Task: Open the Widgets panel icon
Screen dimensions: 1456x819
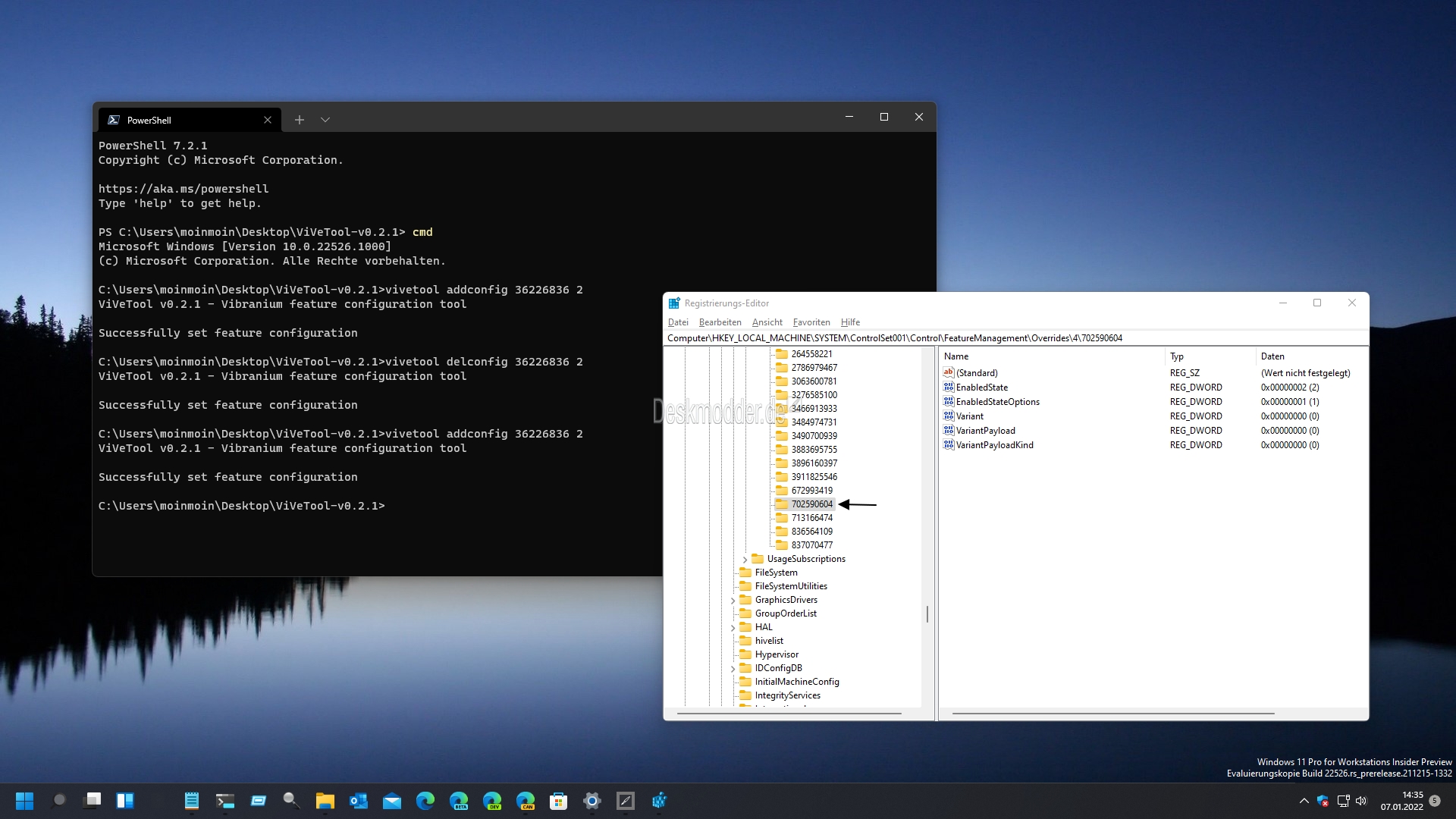Action: click(125, 801)
